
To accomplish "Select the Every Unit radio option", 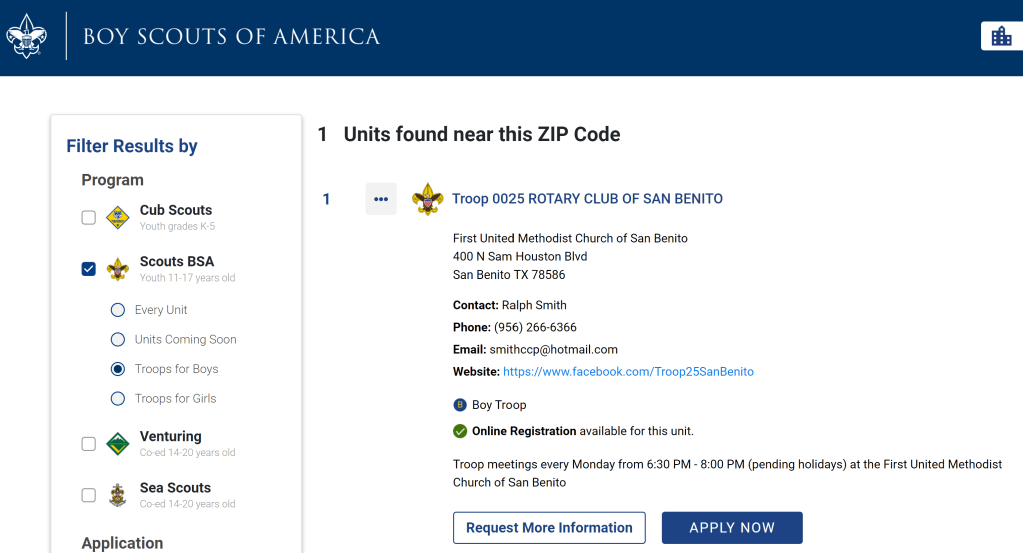I will 118,310.
